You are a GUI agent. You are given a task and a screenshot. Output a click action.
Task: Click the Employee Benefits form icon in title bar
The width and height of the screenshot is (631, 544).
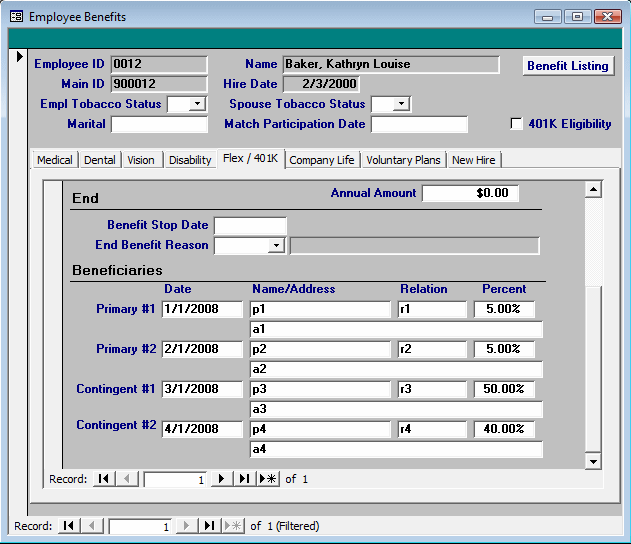pos(16,16)
